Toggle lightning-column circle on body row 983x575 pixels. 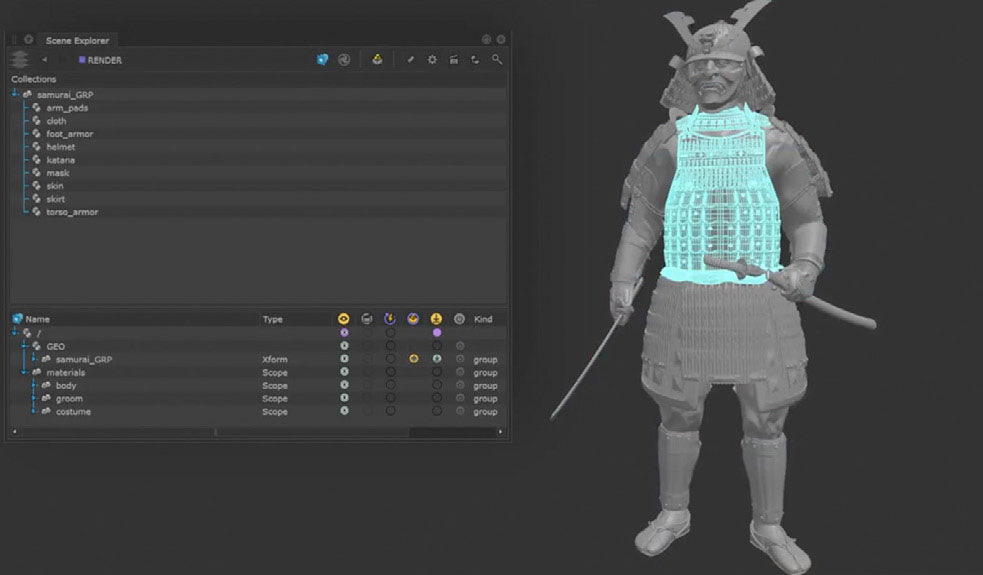[x=391, y=385]
